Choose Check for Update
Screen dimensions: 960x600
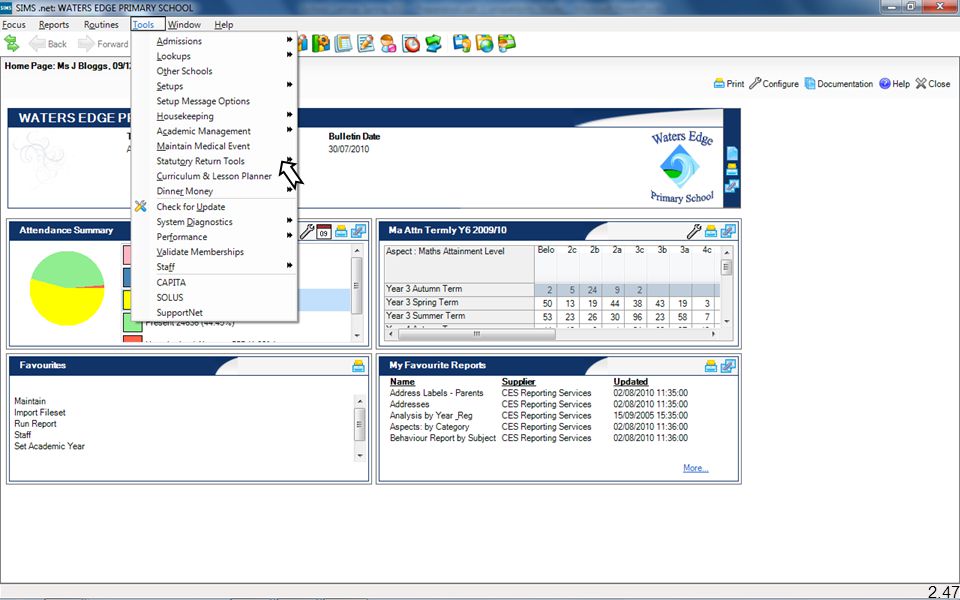190,206
